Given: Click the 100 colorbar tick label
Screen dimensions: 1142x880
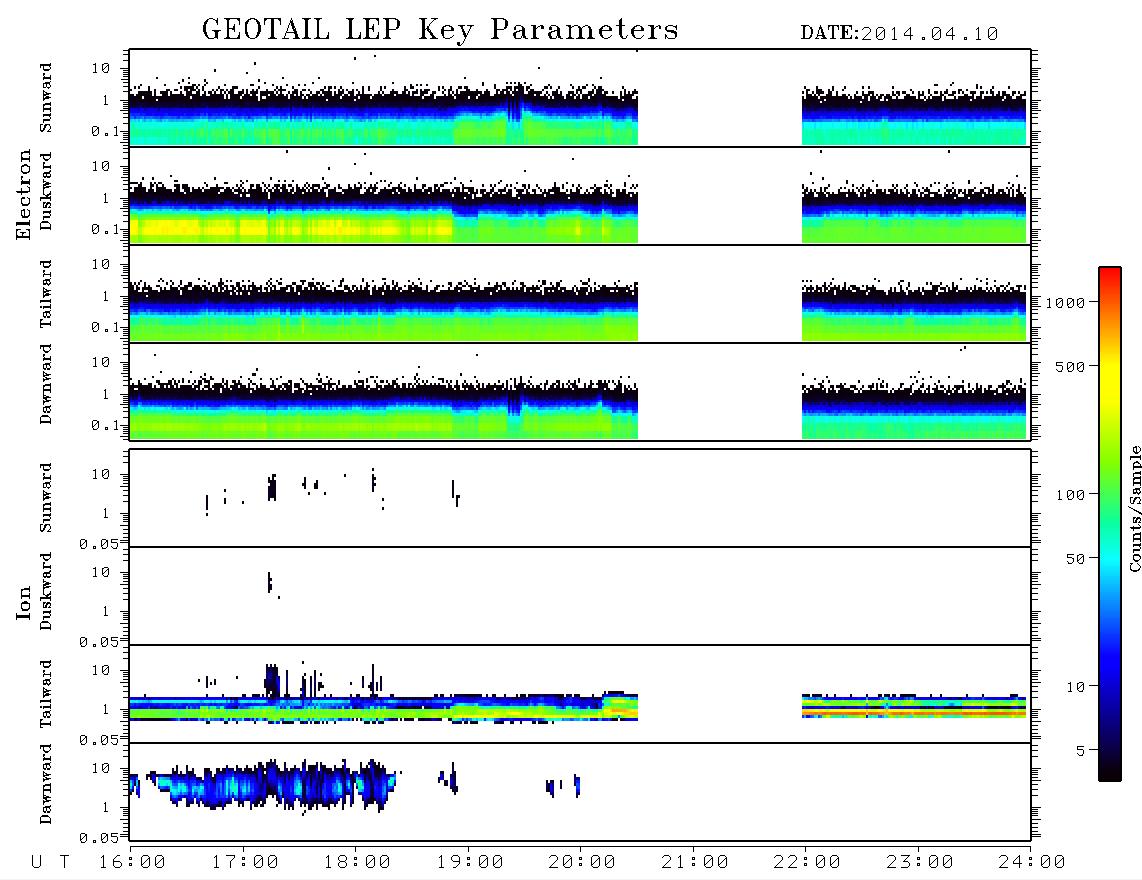Looking at the screenshot, I should click(1070, 495).
